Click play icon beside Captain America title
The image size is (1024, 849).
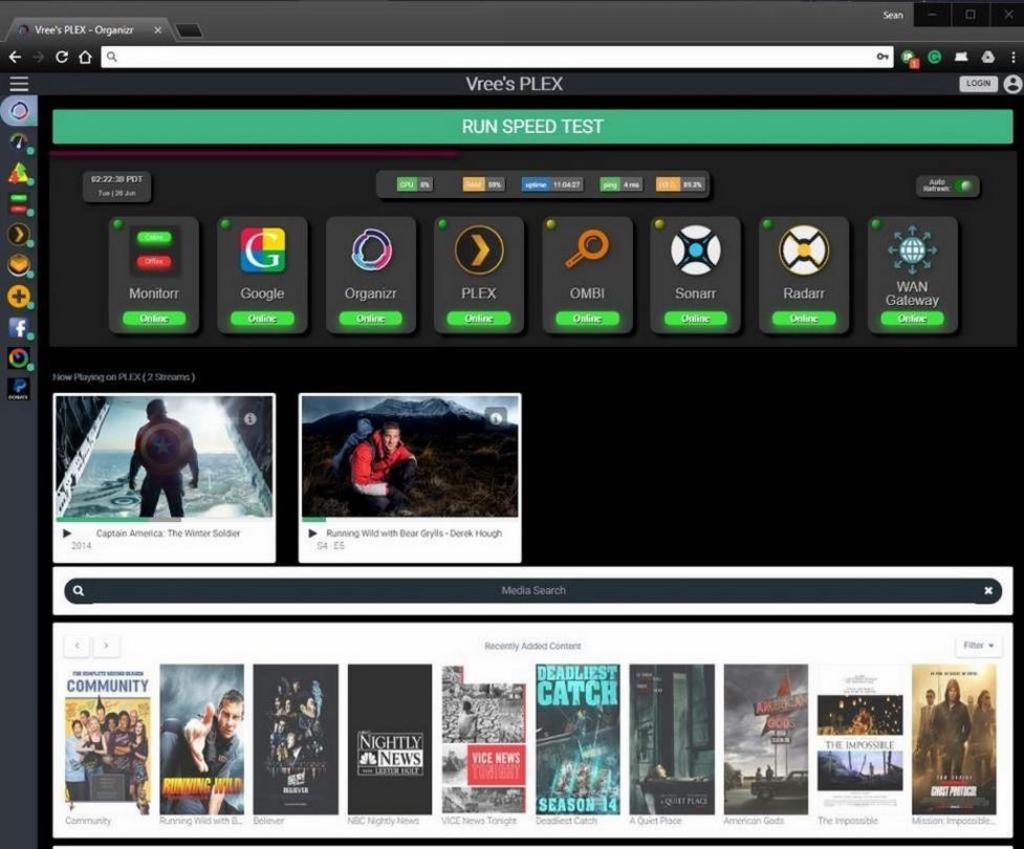pyautogui.click(x=67, y=534)
